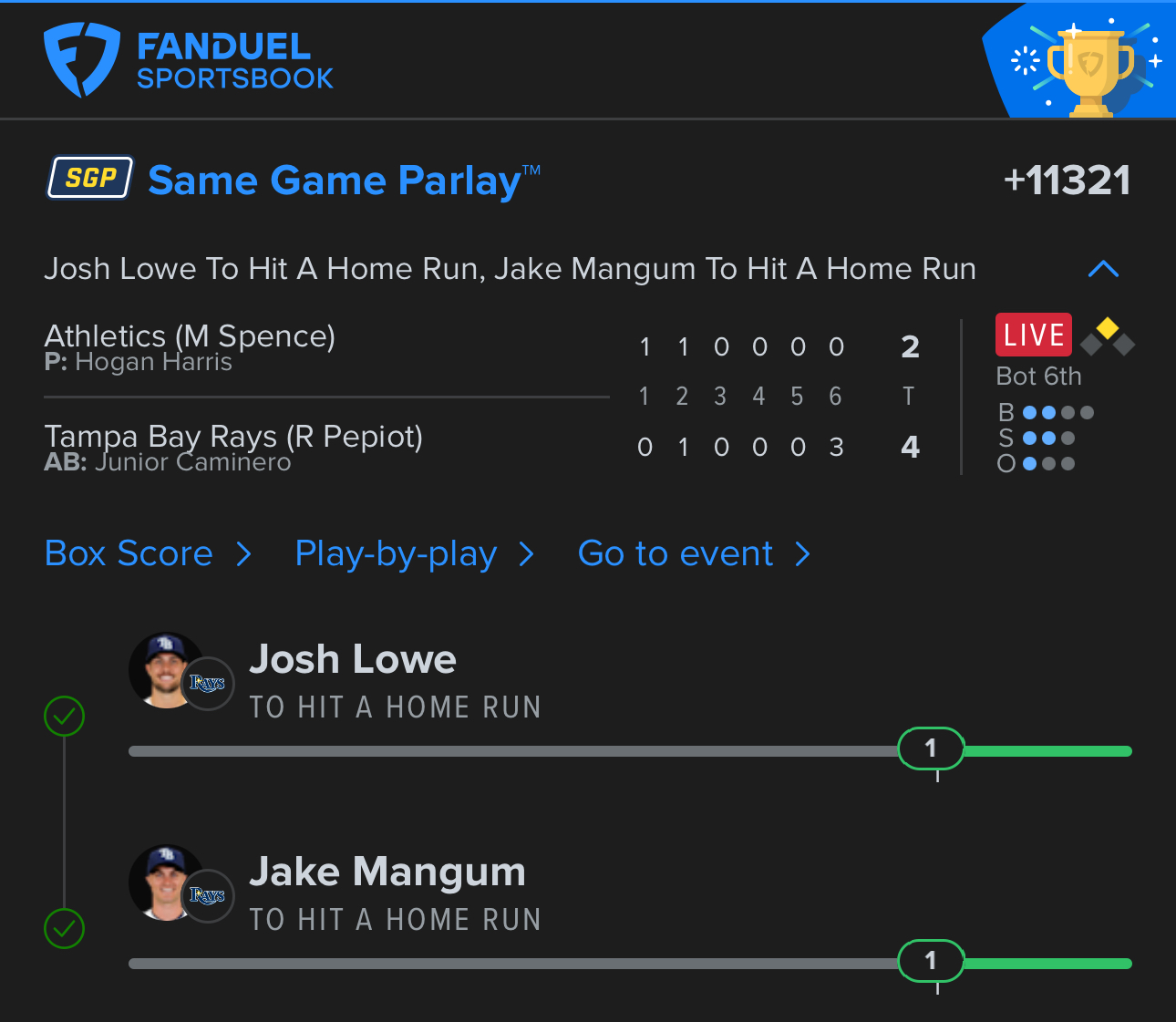The width and height of the screenshot is (1176, 1022).
Task: Open the Play-by-play link
Action: (x=396, y=553)
